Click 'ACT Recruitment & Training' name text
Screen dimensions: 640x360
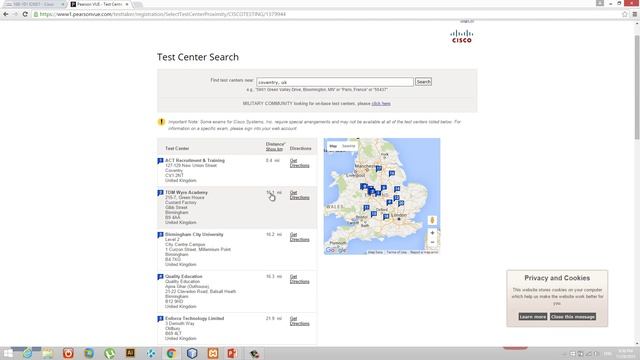pos(195,161)
